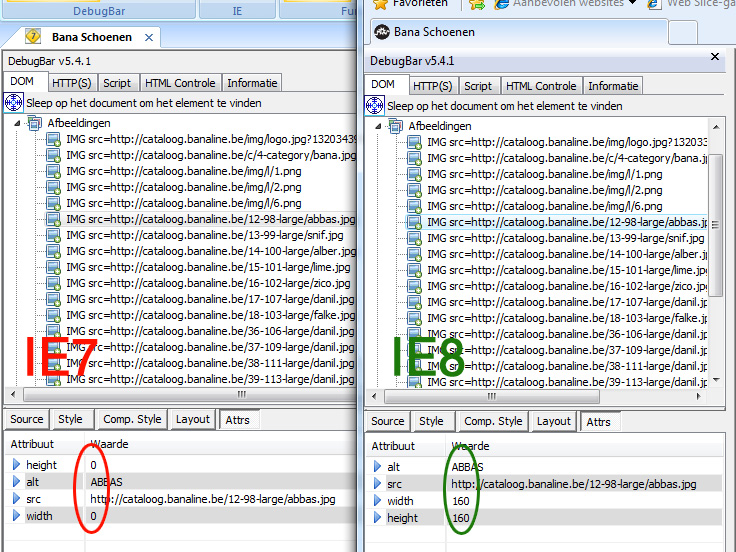This screenshot has height=552, width=736.
Task: Select the 16-102-large/zico.jpg row in IE8 tree
Action: pos(567,286)
